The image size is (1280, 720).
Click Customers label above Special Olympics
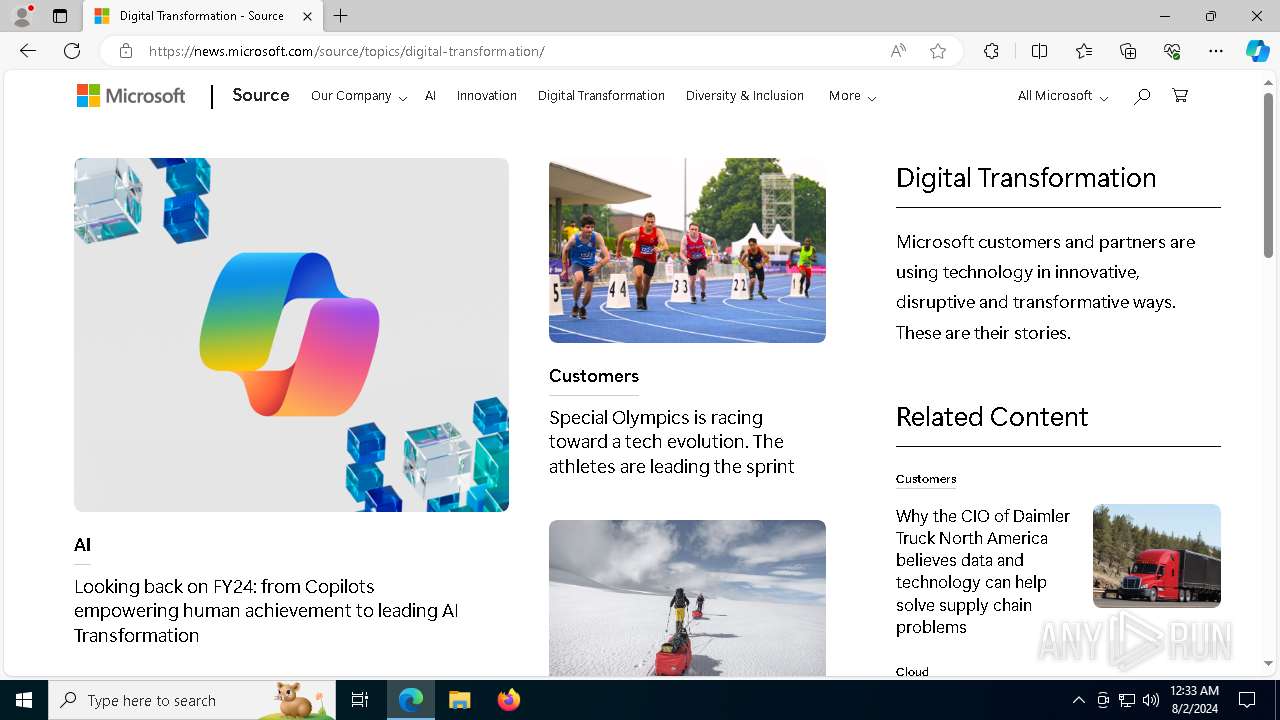point(594,376)
